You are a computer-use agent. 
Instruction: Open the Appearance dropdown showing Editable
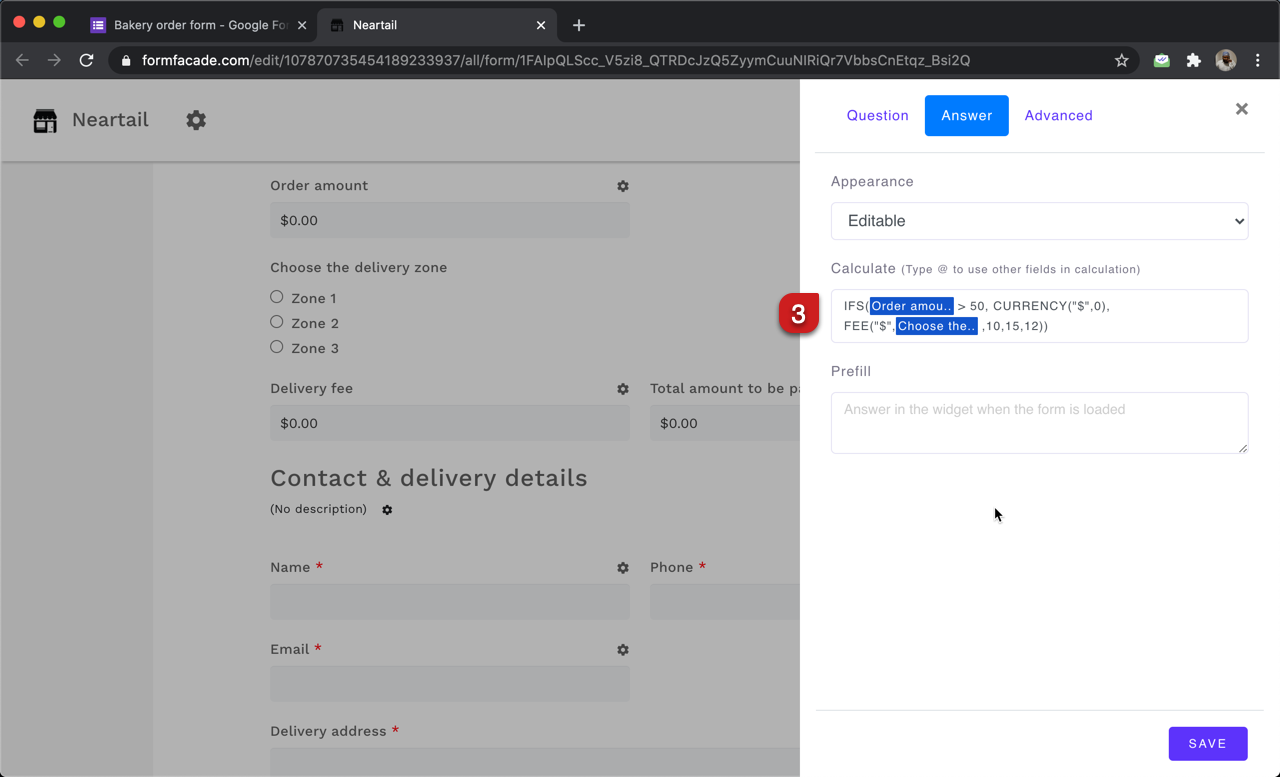tap(1039, 221)
